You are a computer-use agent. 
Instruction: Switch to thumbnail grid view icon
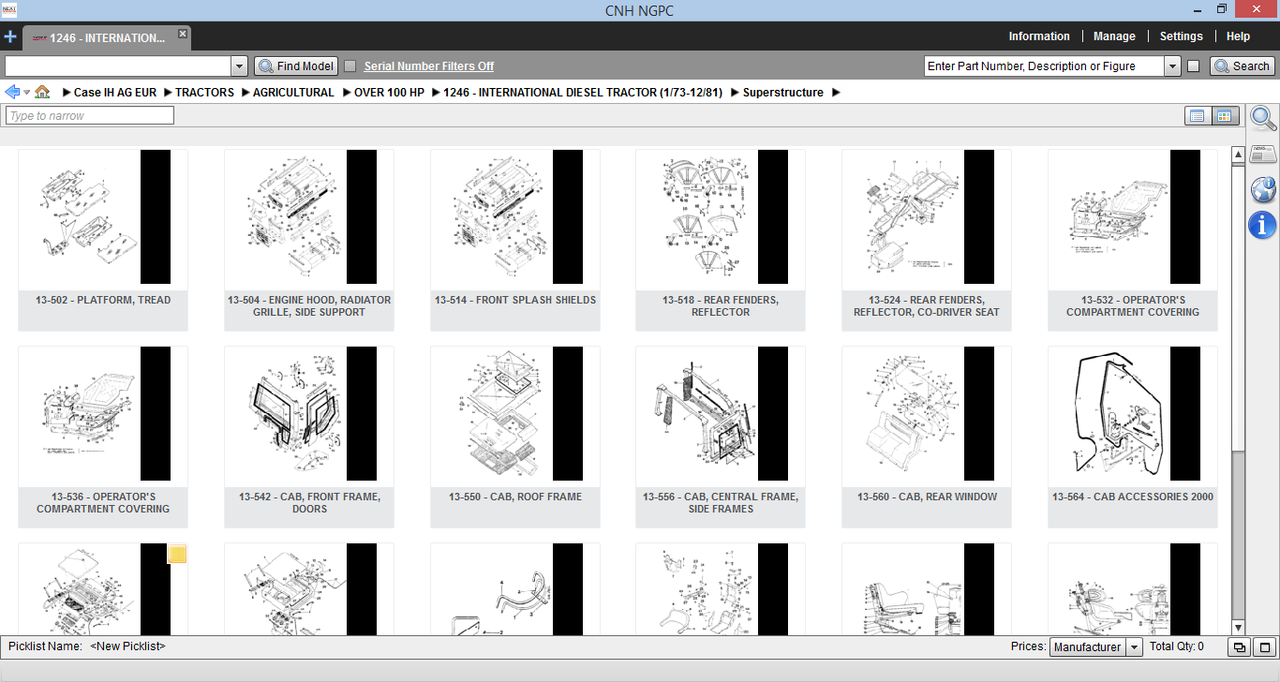[x=1225, y=116]
